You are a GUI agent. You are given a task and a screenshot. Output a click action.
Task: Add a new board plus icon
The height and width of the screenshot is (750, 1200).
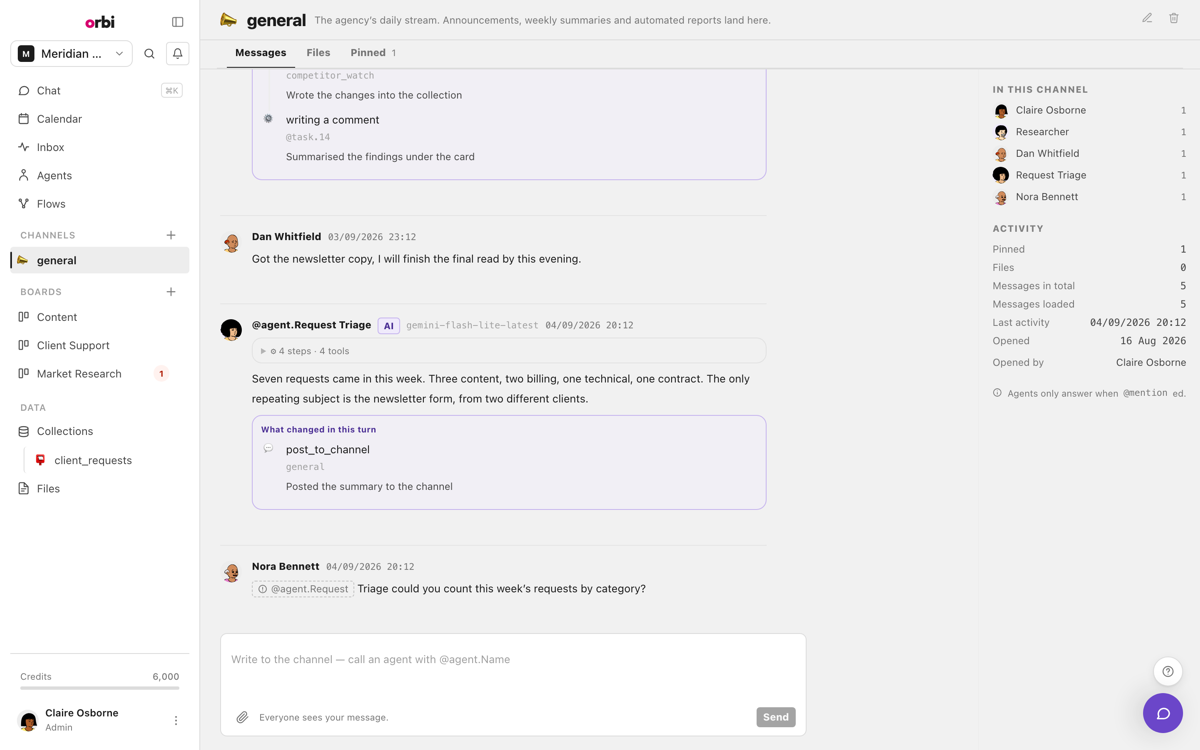coord(171,292)
